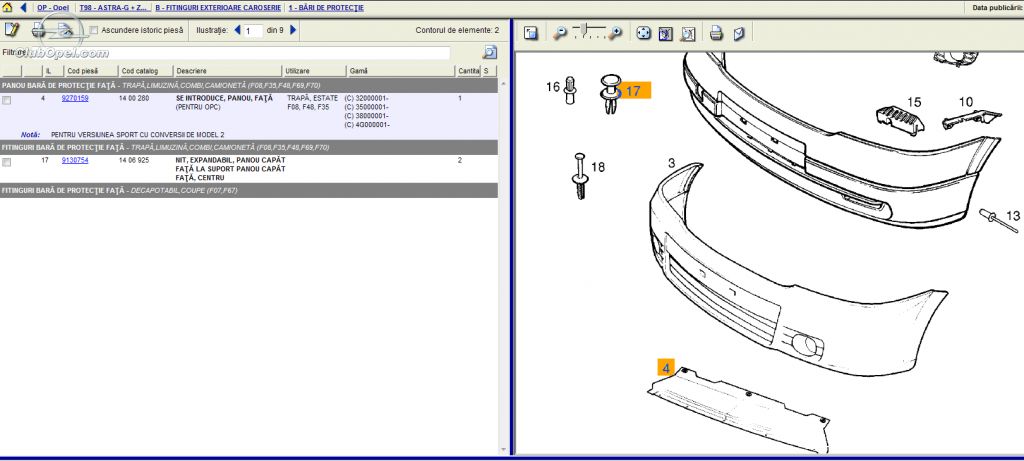The image size is (1024, 461).
Task: Click the pan arrows icon
Action: [x=643, y=33]
